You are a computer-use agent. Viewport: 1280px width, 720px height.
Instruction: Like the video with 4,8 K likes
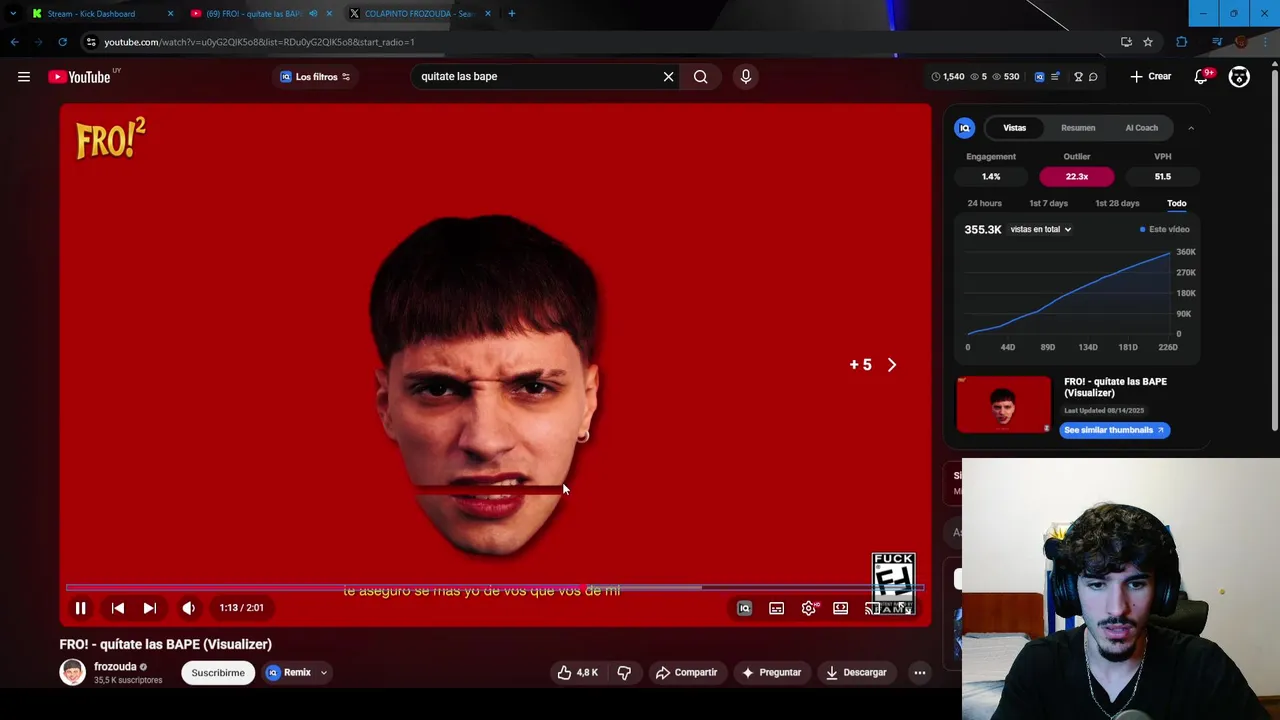(577, 673)
